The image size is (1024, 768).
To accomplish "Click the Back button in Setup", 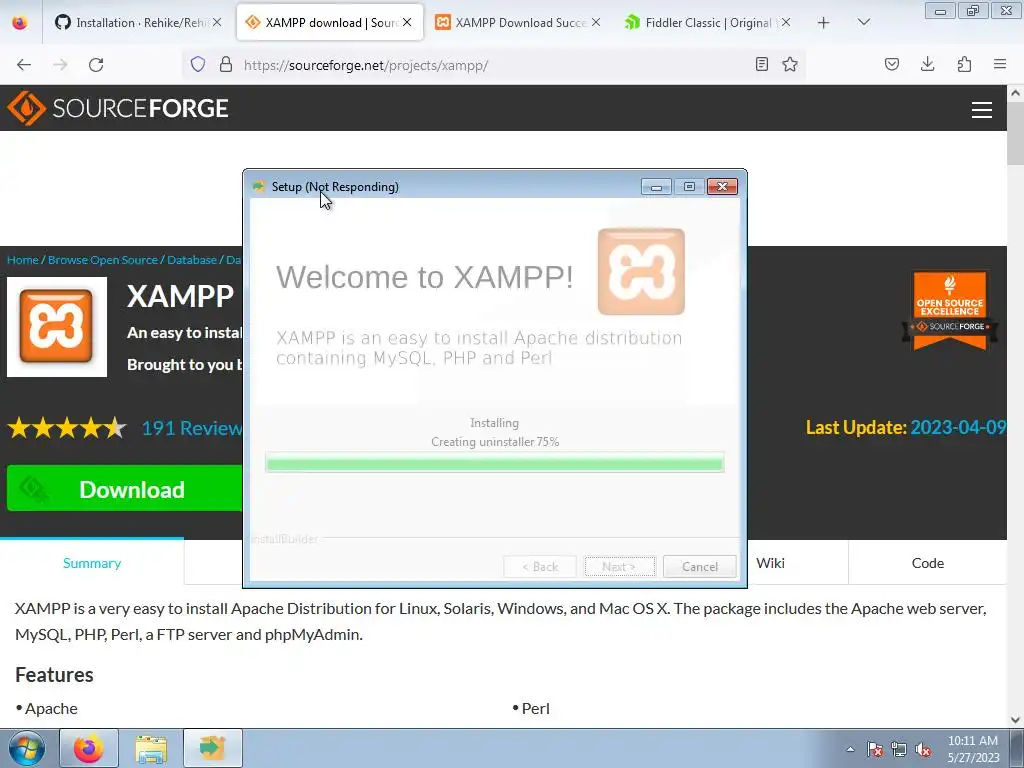I will click(539, 566).
